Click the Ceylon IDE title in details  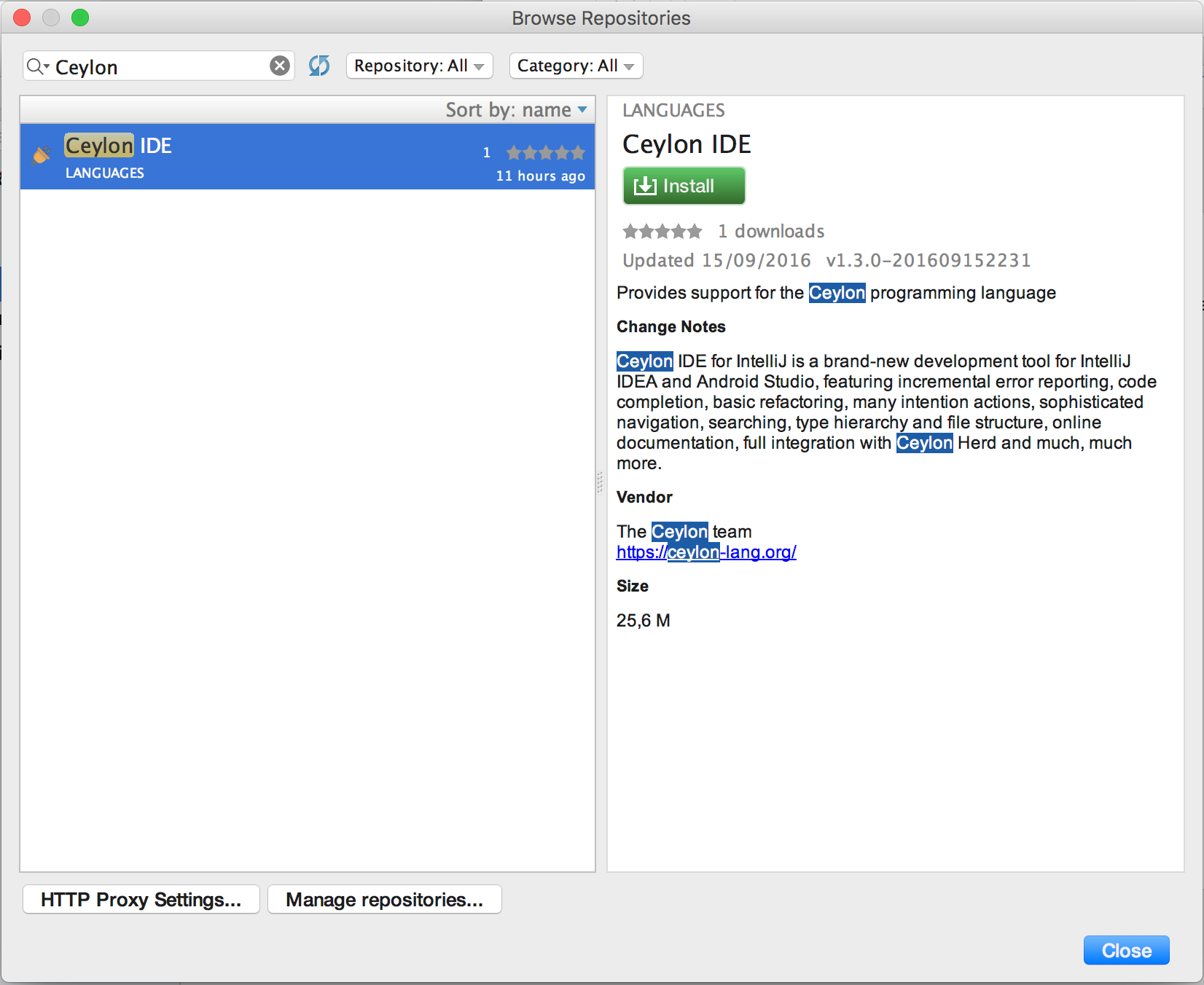[x=687, y=144]
